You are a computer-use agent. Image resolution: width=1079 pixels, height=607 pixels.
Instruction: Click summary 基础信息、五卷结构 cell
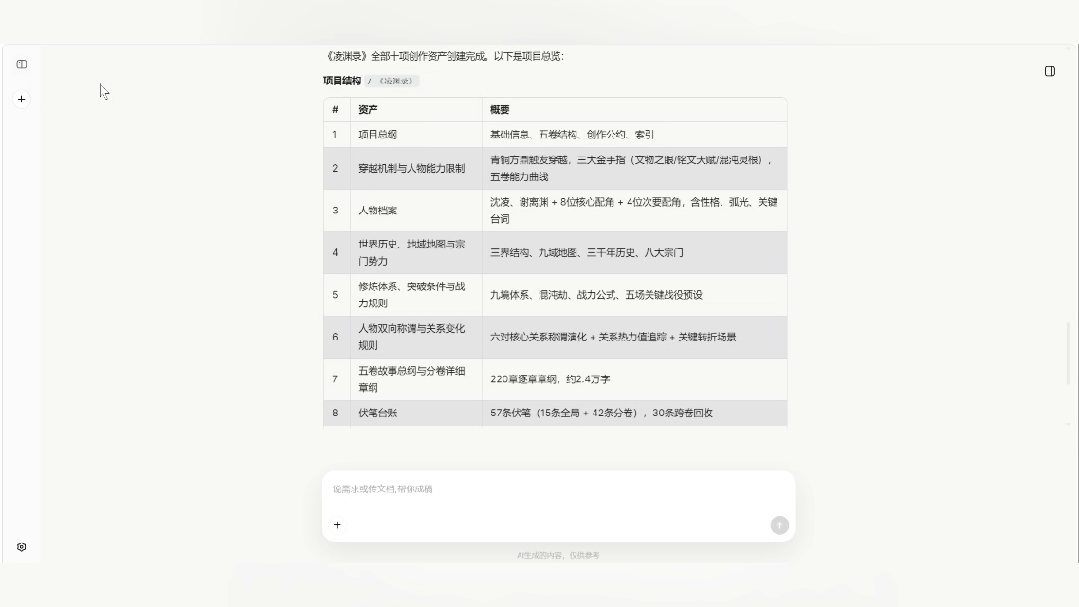tap(634, 134)
